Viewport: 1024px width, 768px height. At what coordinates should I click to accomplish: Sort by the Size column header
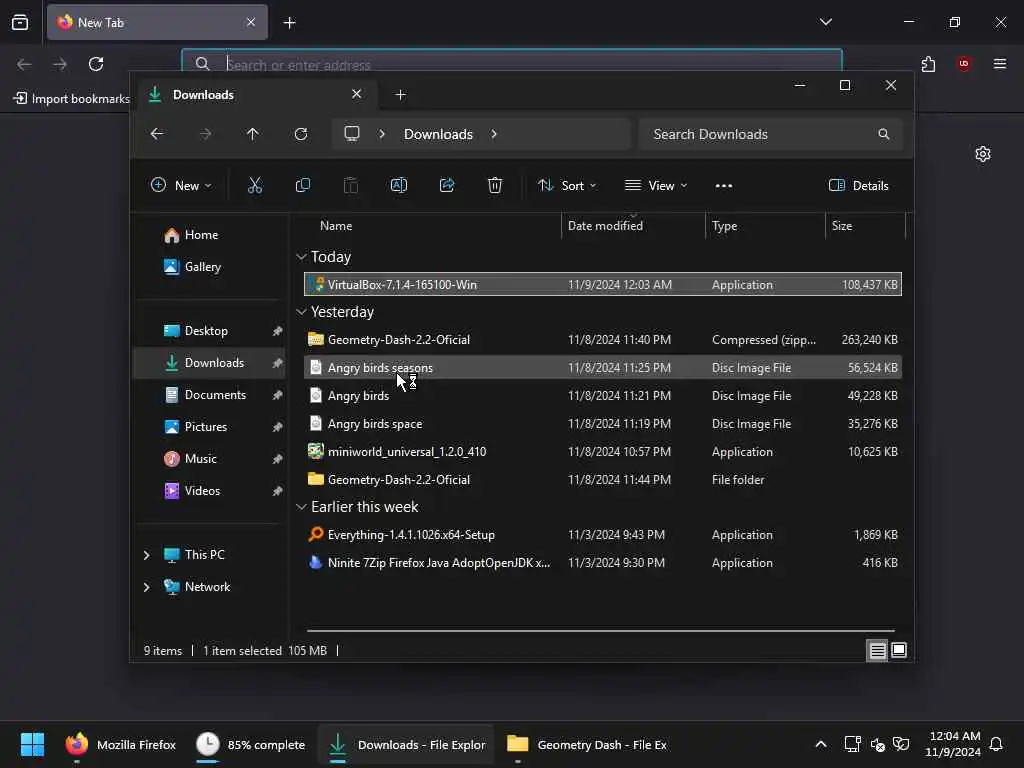coord(842,226)
